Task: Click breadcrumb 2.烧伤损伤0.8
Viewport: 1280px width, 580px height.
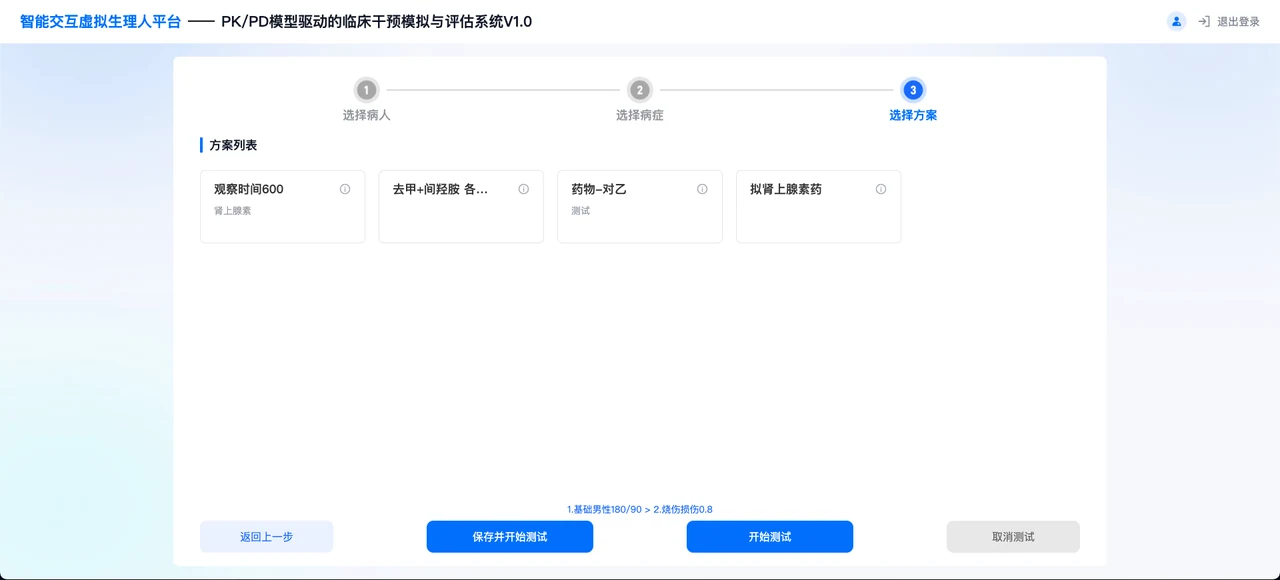Action: 683,509
